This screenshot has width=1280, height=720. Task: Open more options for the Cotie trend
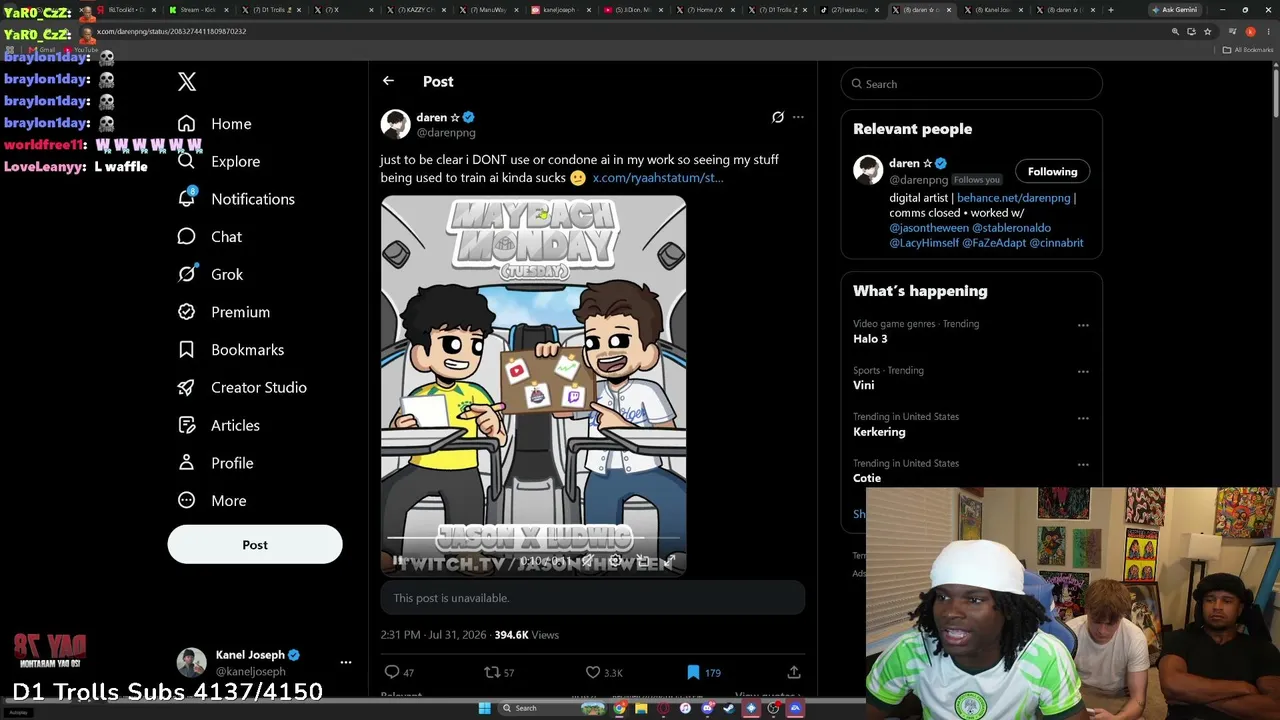point(1083,465)
